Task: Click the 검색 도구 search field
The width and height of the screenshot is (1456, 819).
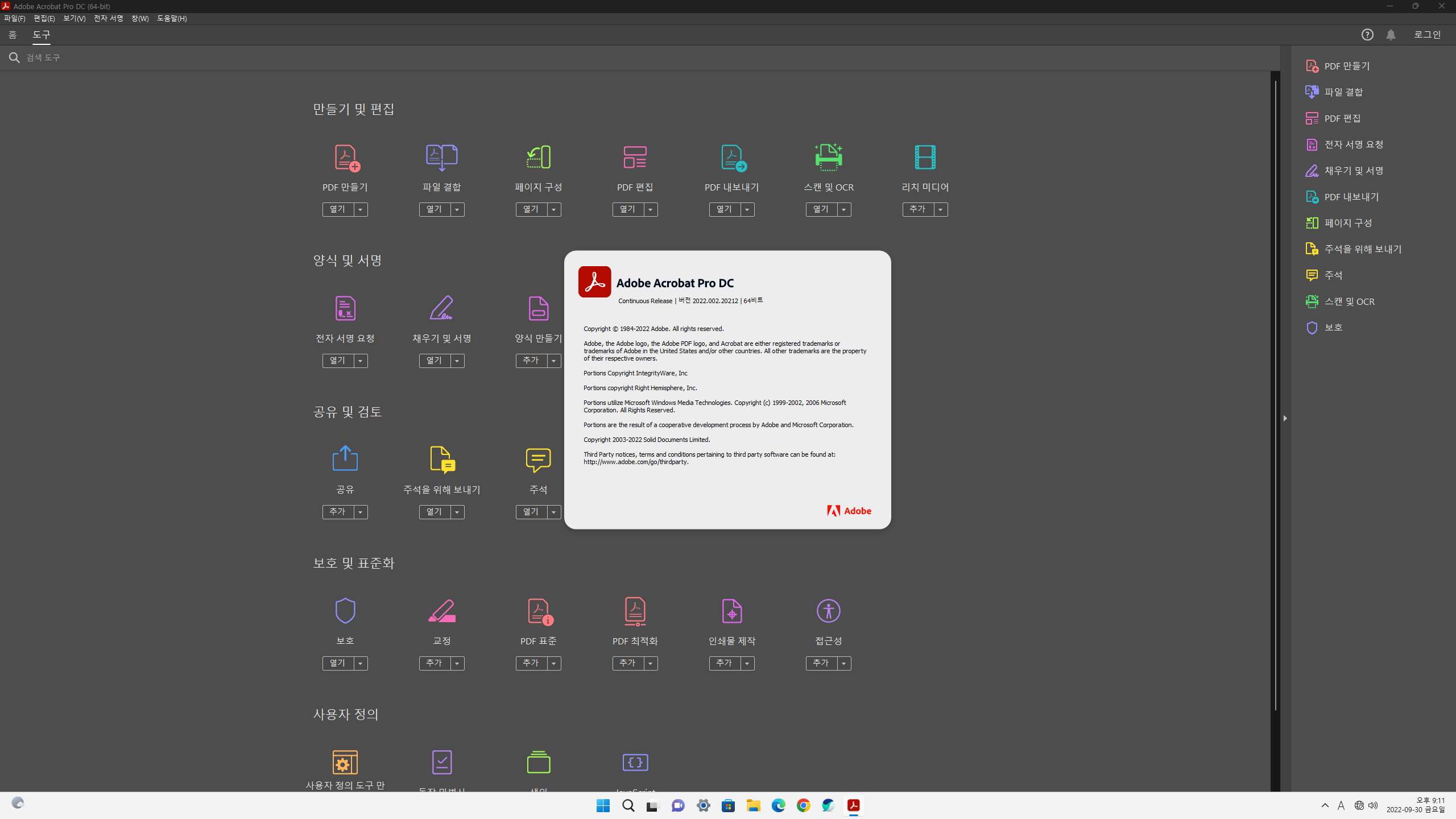Action: 43,57
